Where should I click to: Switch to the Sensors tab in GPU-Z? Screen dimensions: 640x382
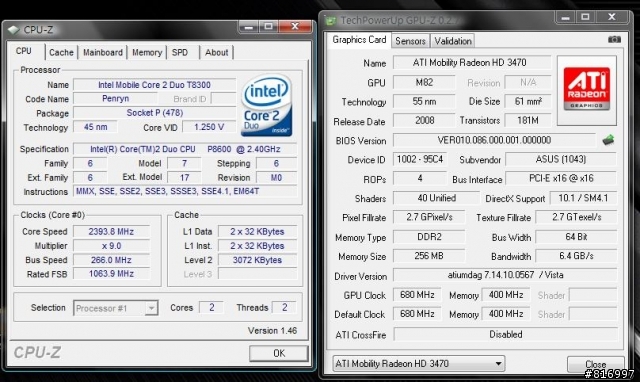point(410,41)
